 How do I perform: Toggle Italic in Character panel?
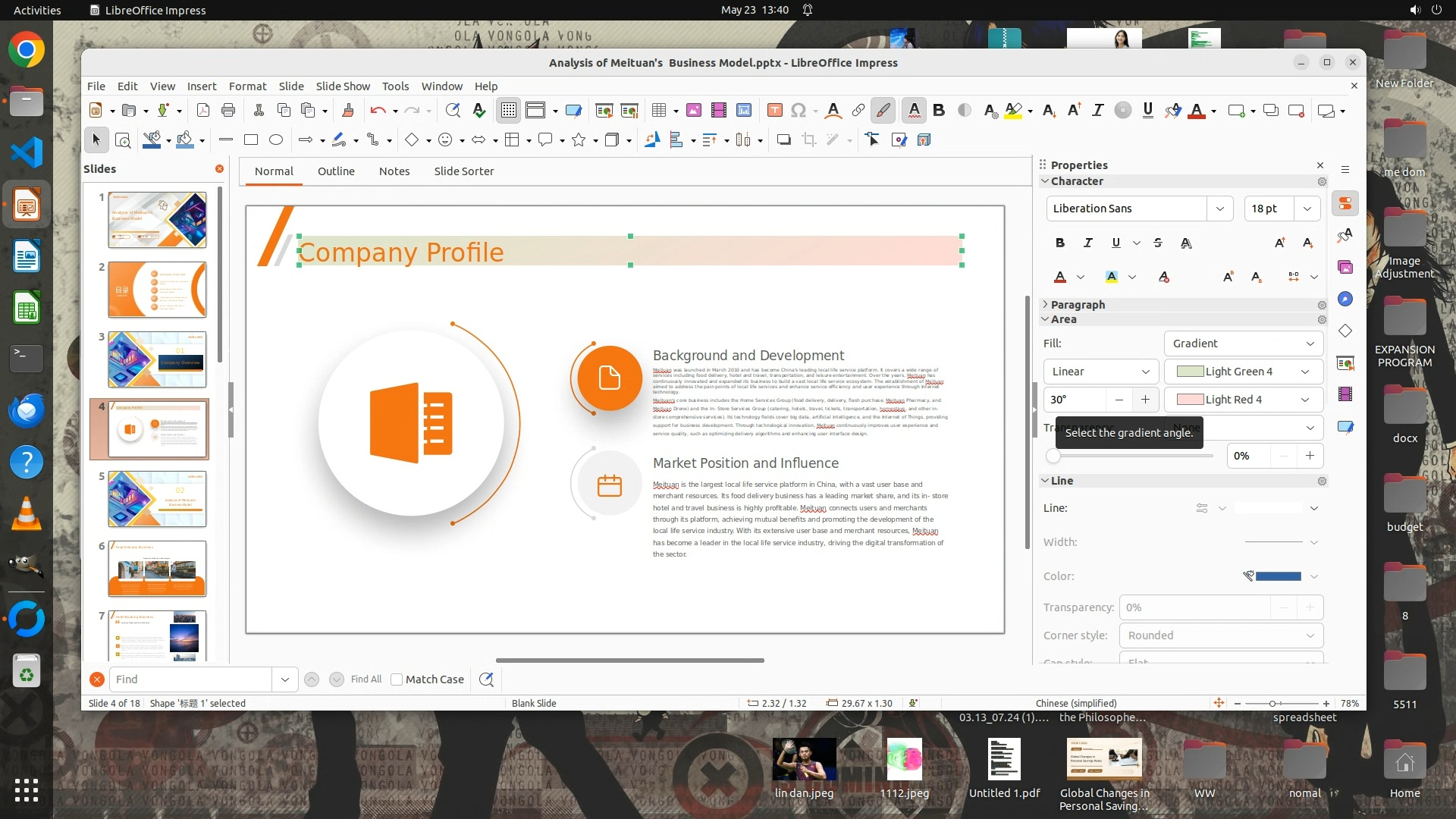pyautogui.click(x=1087, y=243)
